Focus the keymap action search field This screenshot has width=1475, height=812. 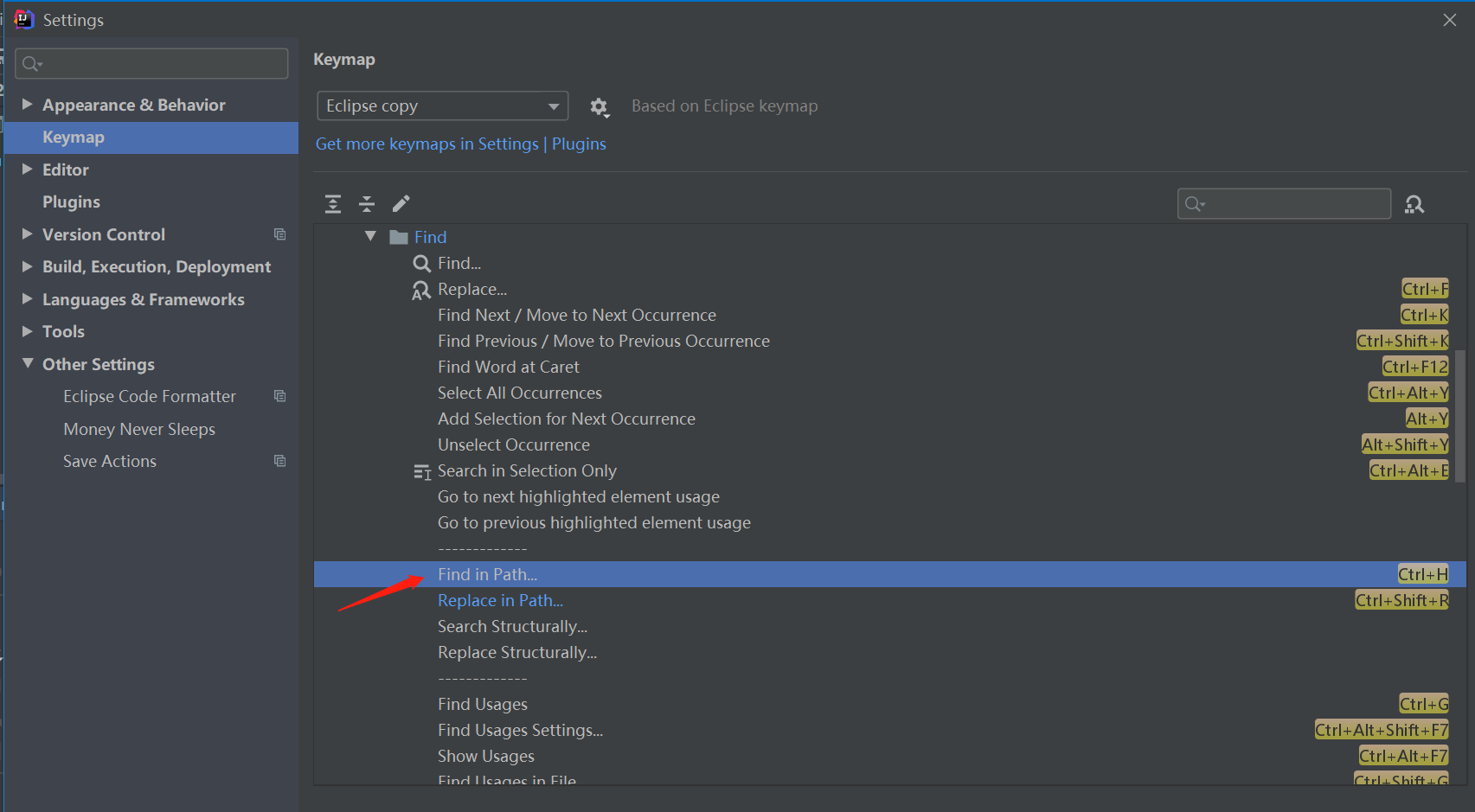(1284, 204)
